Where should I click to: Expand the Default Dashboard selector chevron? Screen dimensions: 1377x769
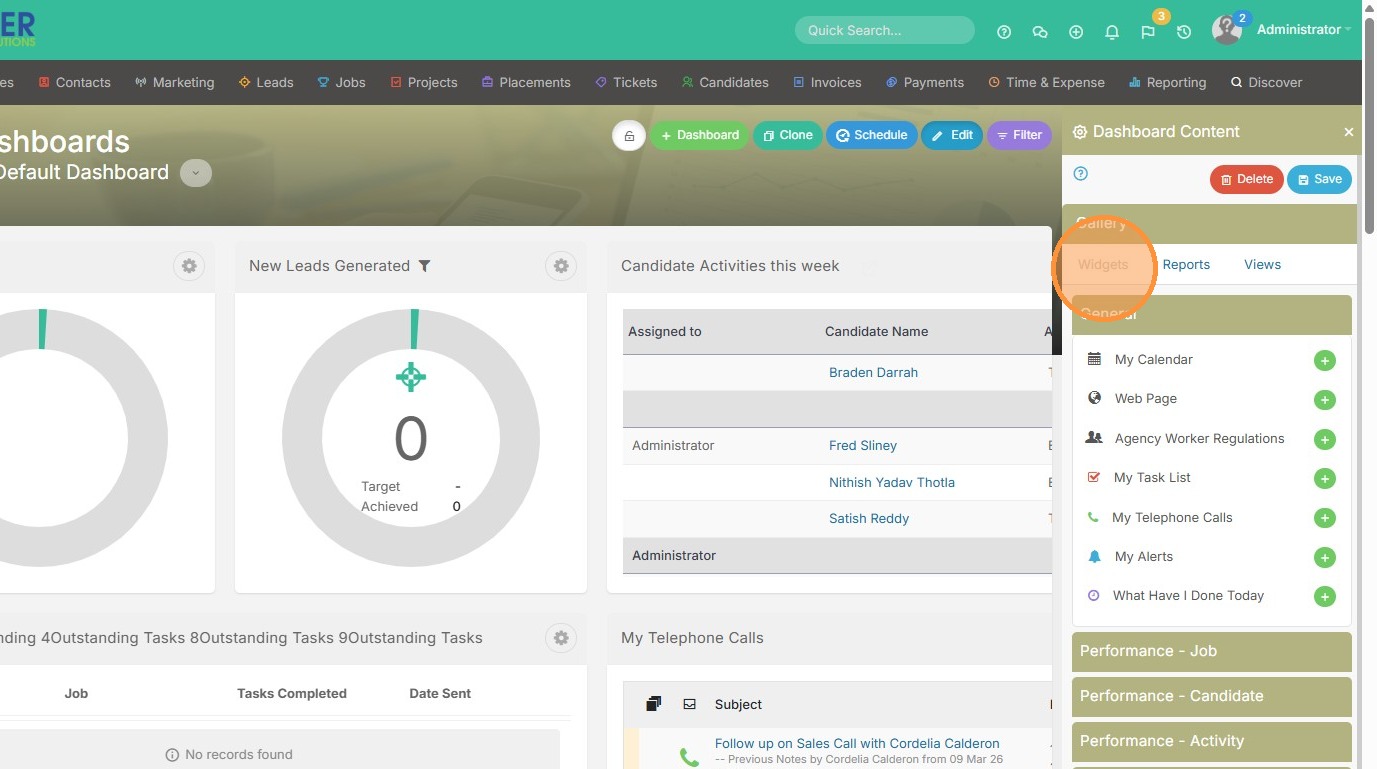(196, 173)
